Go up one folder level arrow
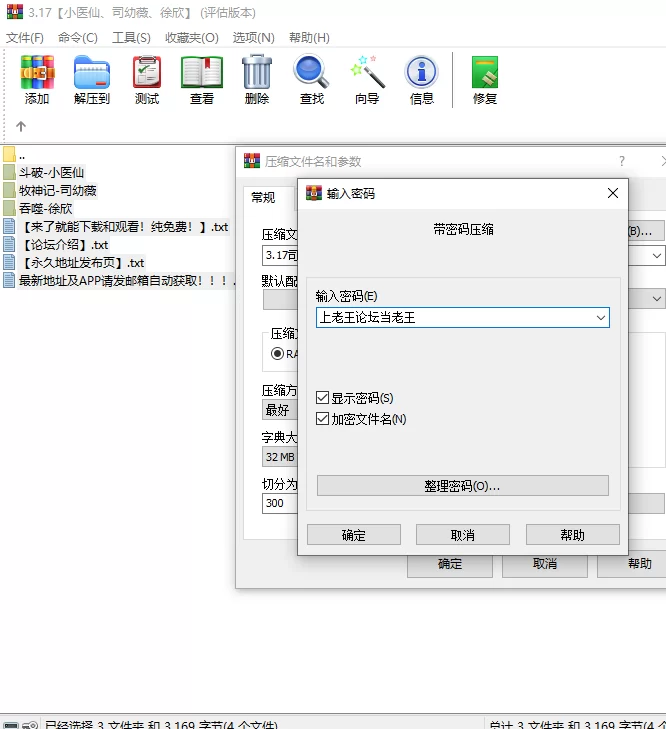Screen dimensions: 666x729 (20, 126)
